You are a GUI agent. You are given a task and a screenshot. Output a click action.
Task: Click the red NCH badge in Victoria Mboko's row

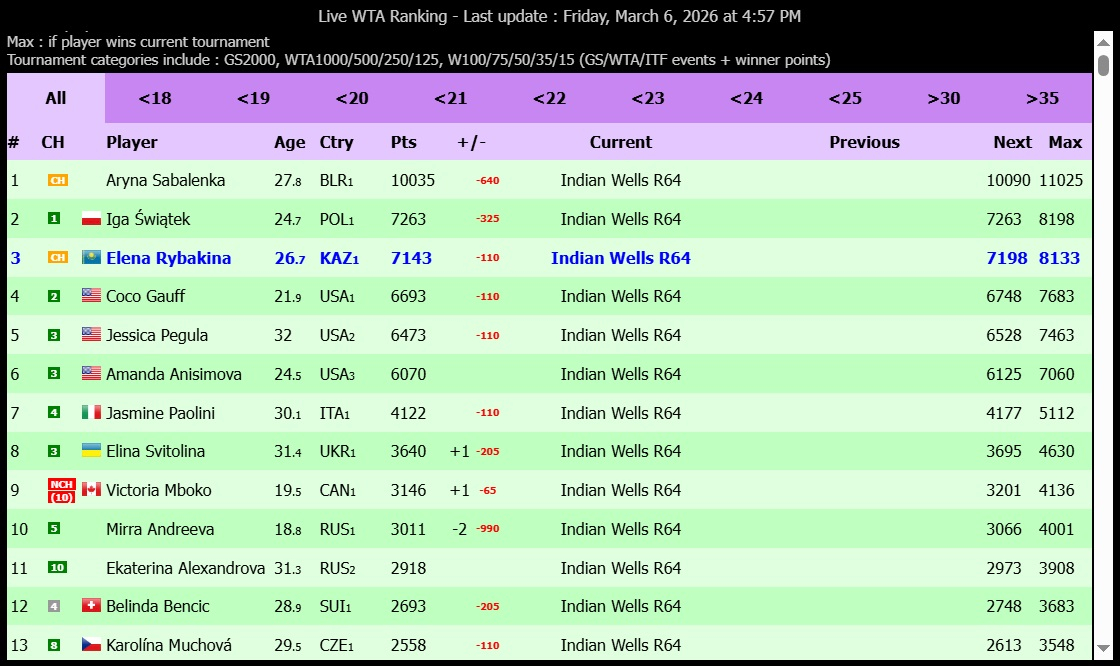point(61,490)
